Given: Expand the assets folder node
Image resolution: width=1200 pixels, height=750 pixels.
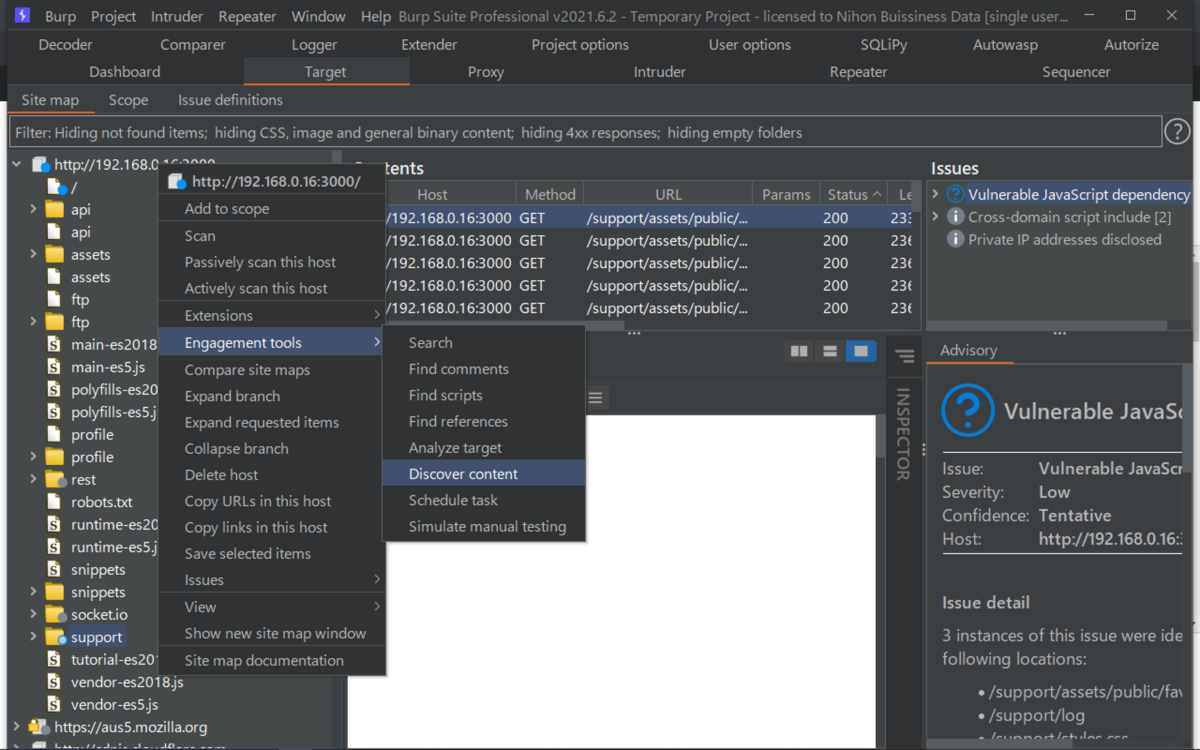Looking at the screenshot, I should coord(33,254).
